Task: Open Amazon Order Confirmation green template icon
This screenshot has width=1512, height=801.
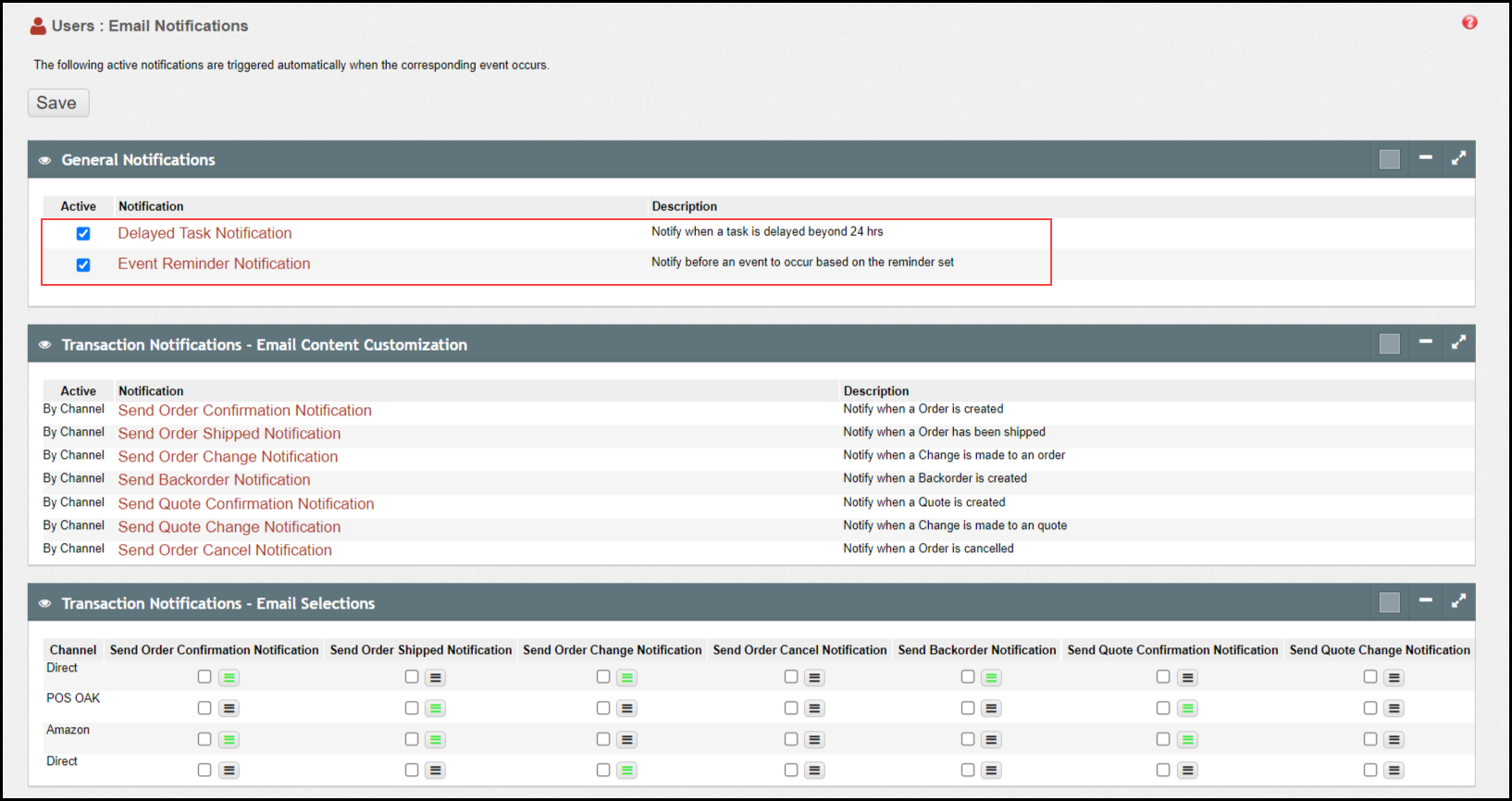Action: (229, 740)
